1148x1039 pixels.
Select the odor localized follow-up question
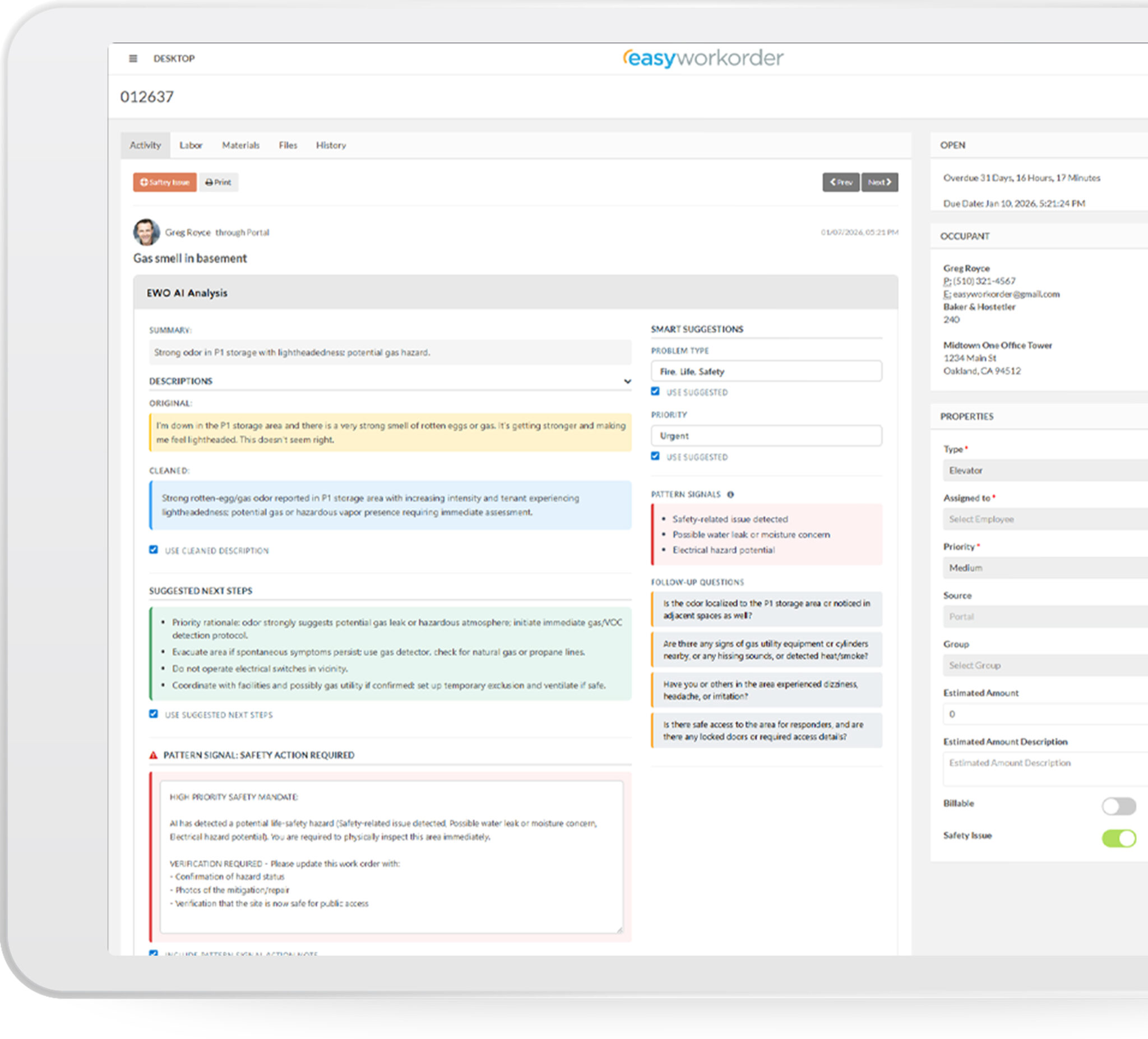(766, 610)
